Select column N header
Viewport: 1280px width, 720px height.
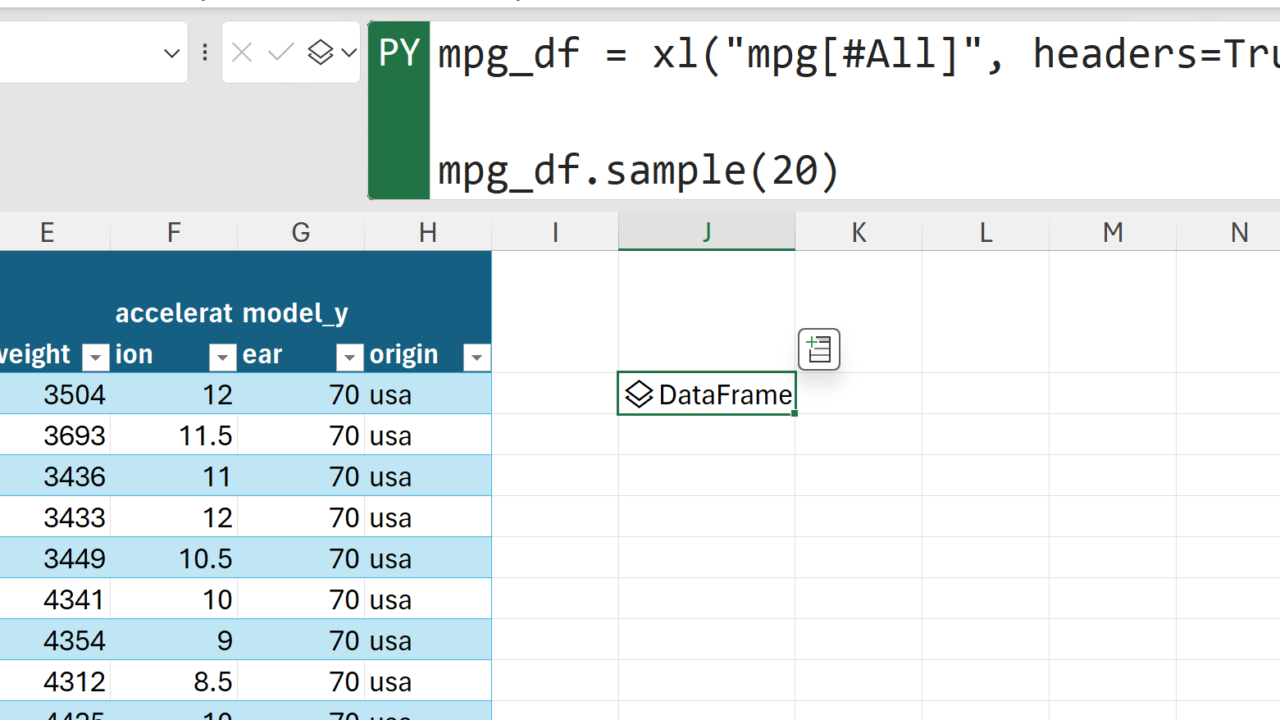pos(1229,232)
